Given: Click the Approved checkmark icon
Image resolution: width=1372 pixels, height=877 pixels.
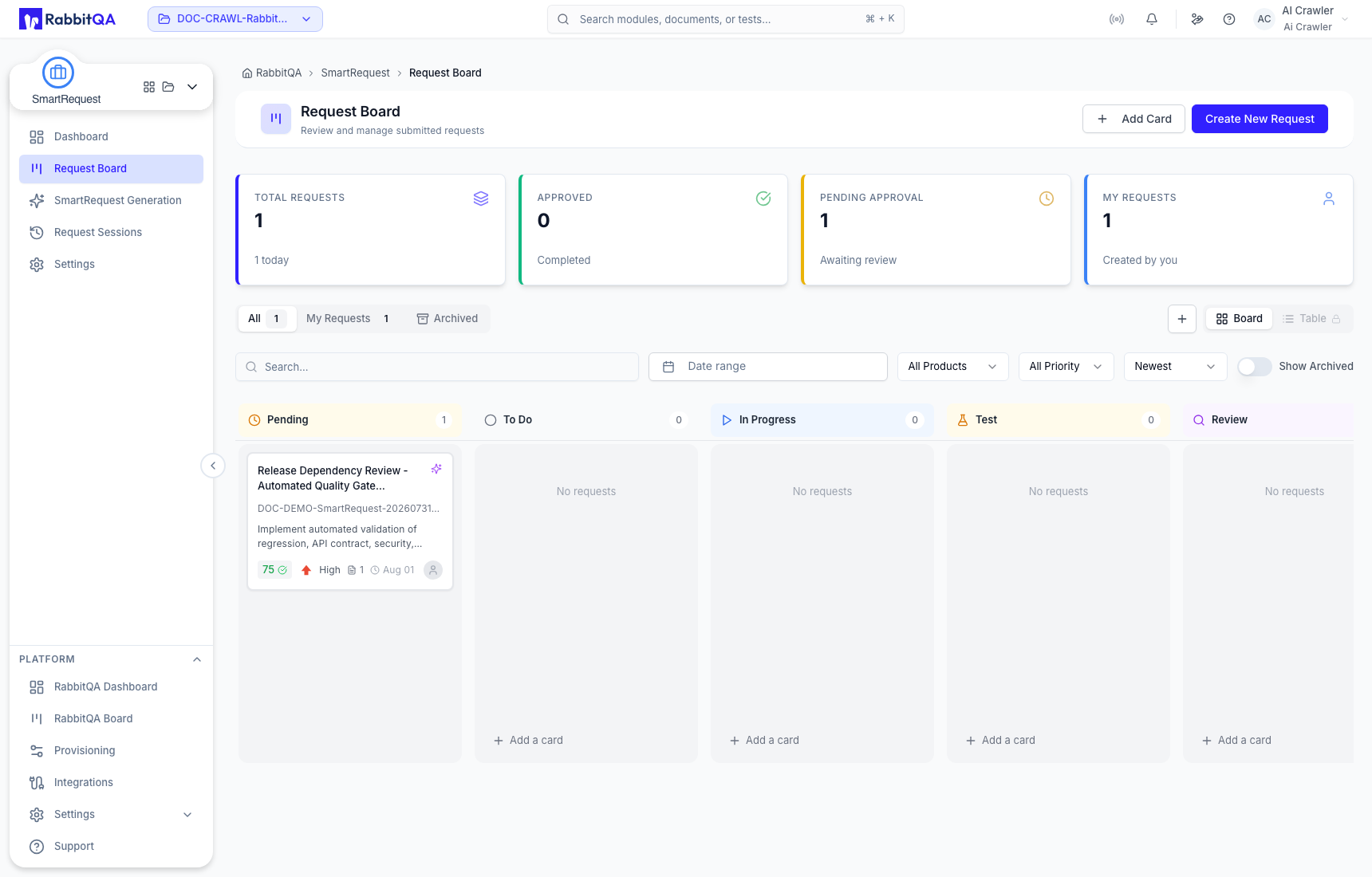Looking at the screenshot, I should click(763, 199).
